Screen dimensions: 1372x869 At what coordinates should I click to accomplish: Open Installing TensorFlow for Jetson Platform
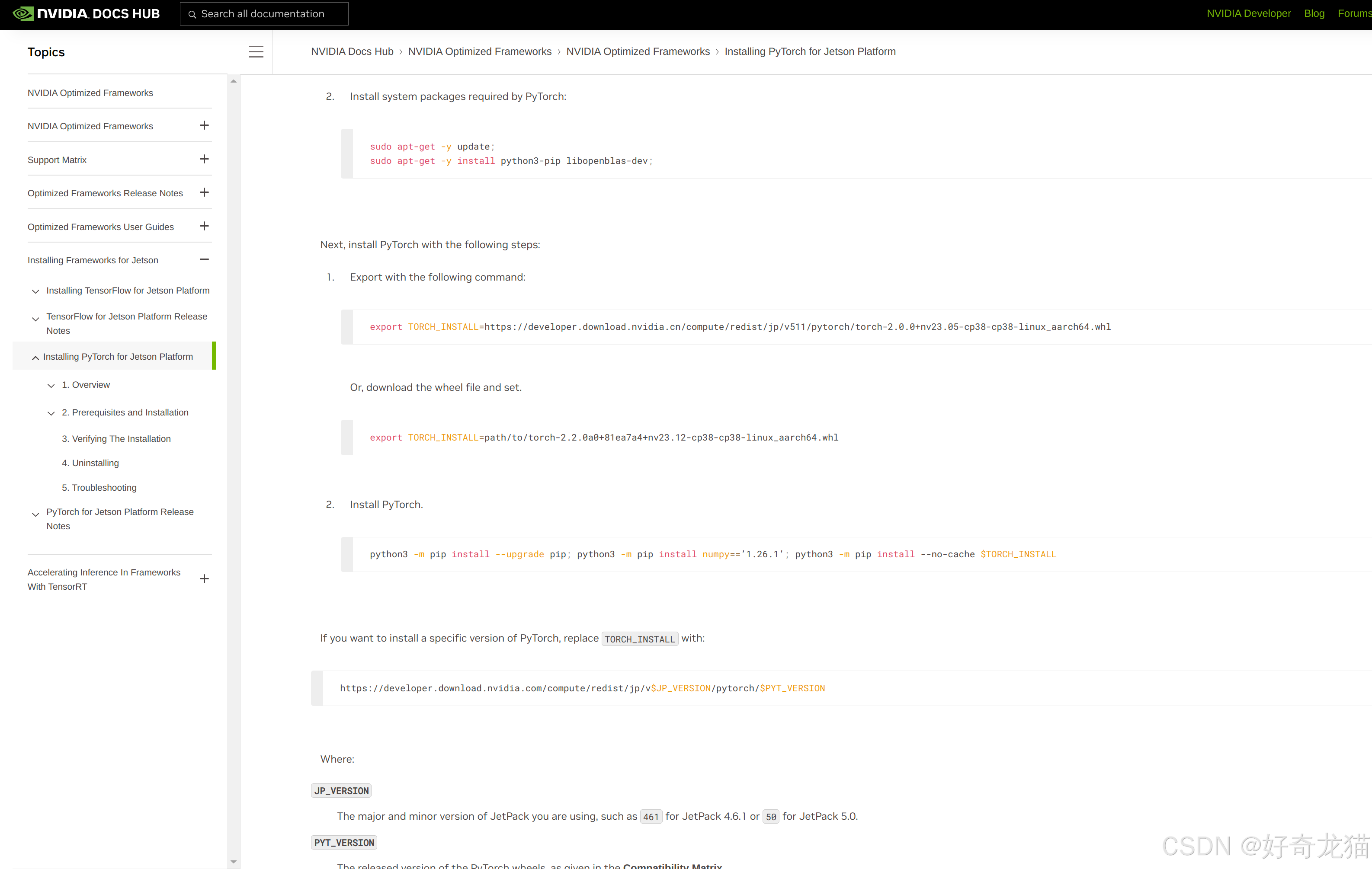click(128, 291)
